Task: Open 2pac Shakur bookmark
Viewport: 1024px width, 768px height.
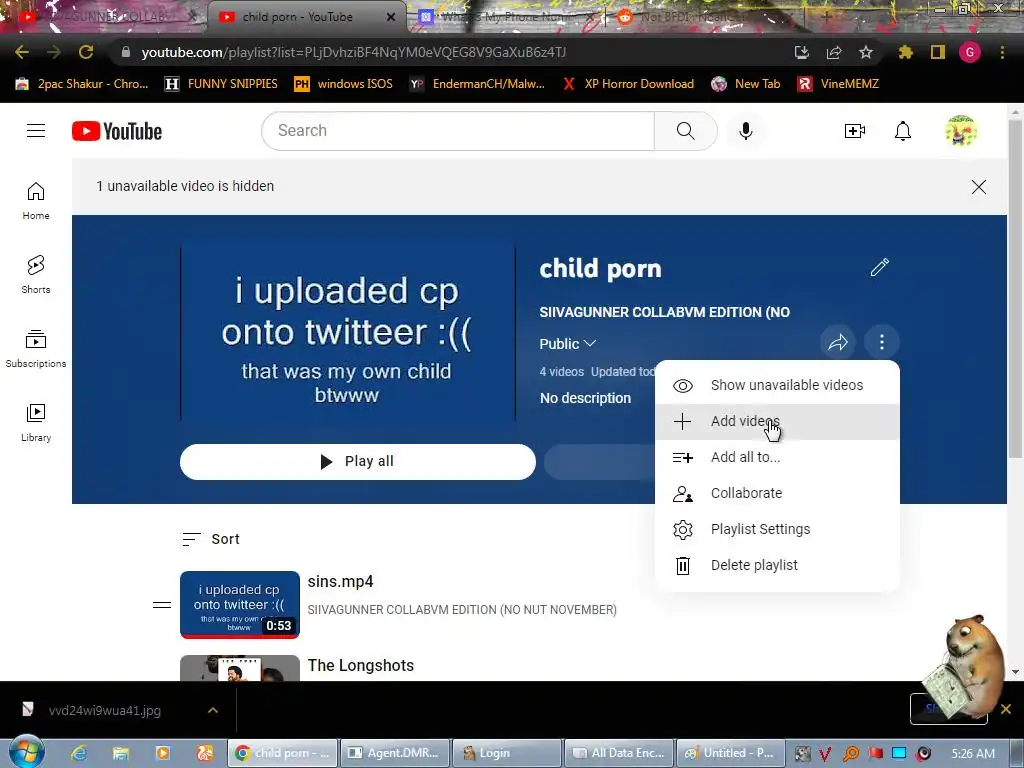Action: click(82, 84)
